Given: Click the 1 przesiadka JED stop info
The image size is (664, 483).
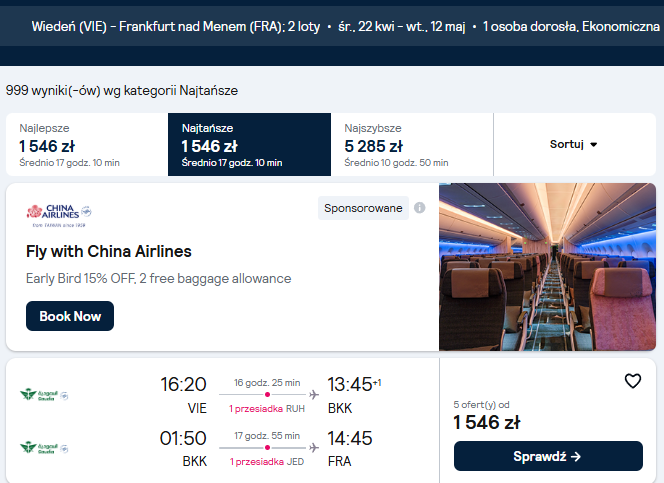Looking at the screenshot, I should click(x=267, y=461).
